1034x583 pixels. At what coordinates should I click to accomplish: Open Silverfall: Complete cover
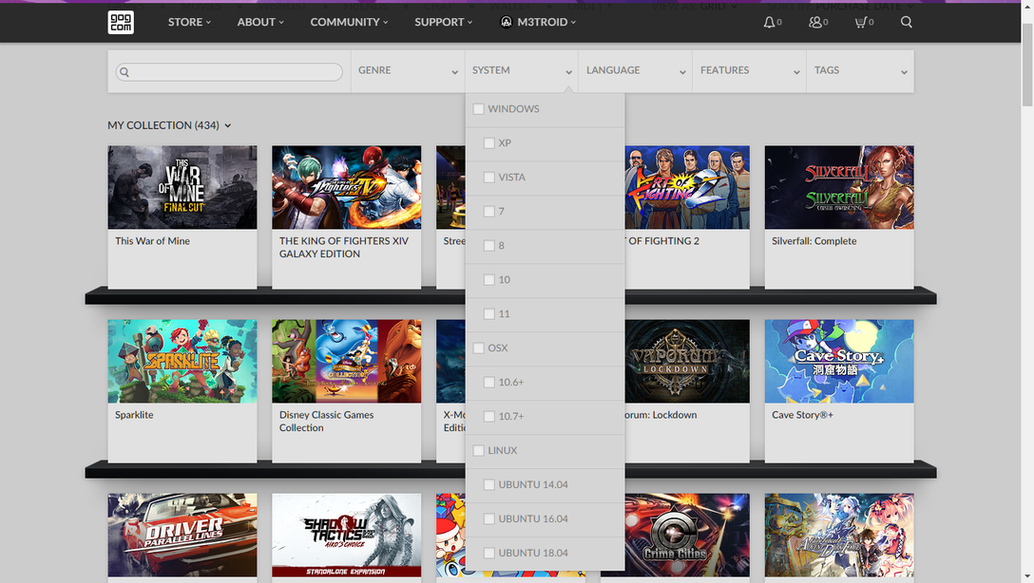click(839, 187)
